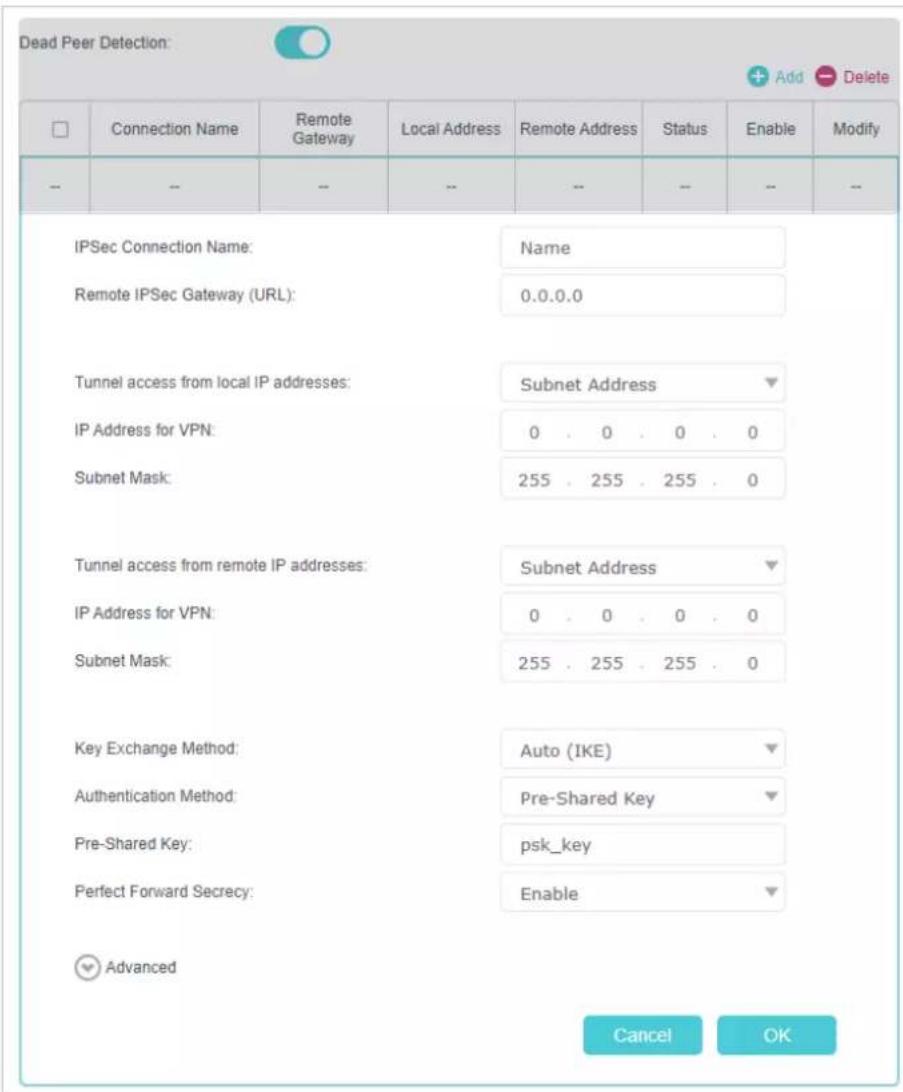
Task: Click the Modify column header
Action: click(856, 129)
